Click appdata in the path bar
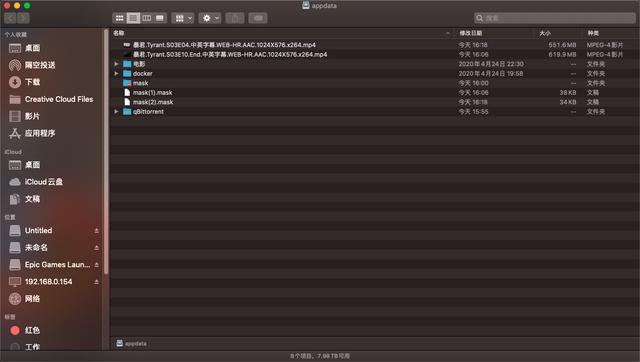 click(131, 344)
